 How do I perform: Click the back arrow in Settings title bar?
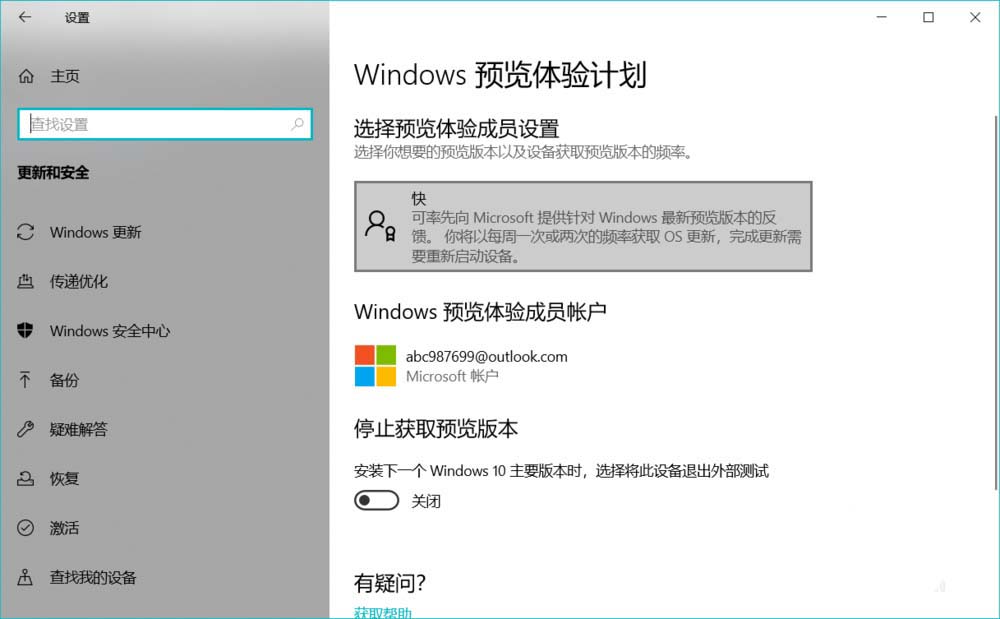pyautogui.click(x=25, y=17)
